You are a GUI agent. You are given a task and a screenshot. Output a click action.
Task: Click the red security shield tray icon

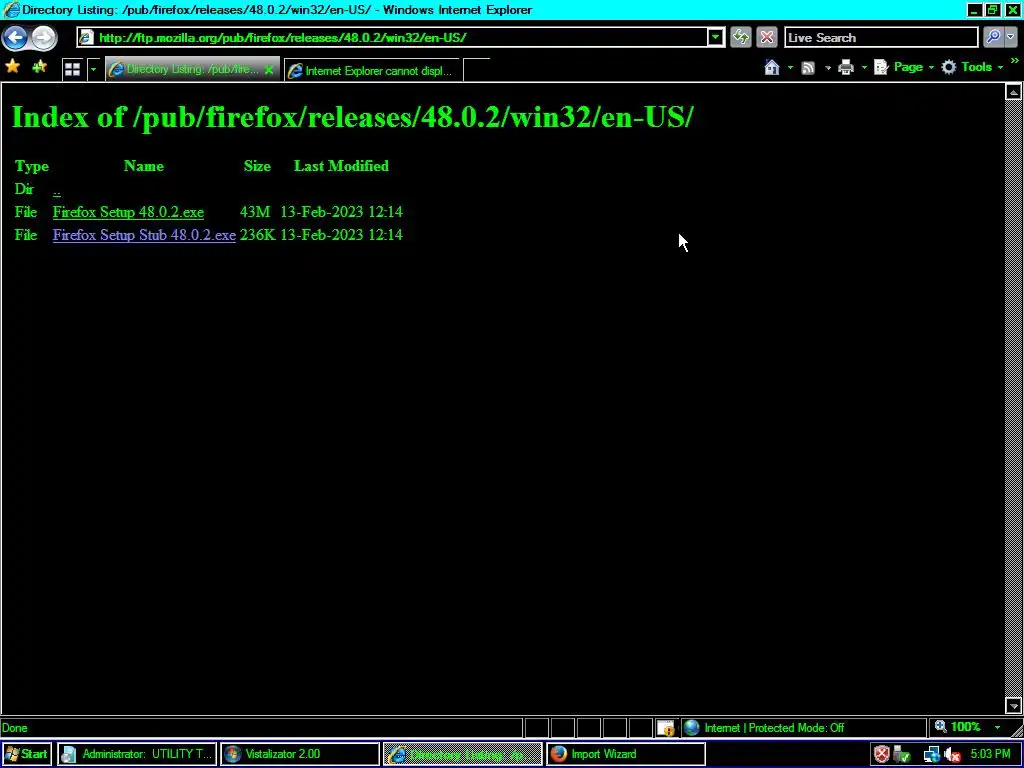(882, 754)
